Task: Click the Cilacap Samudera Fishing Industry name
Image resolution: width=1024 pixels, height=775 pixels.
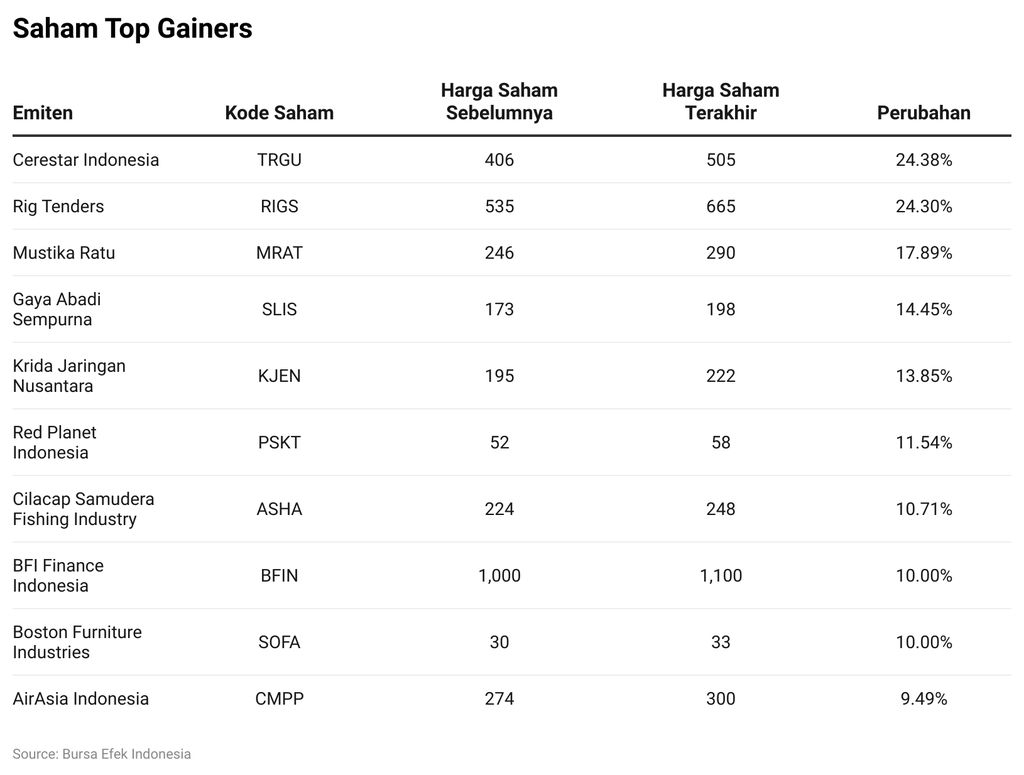Action: 83,509
